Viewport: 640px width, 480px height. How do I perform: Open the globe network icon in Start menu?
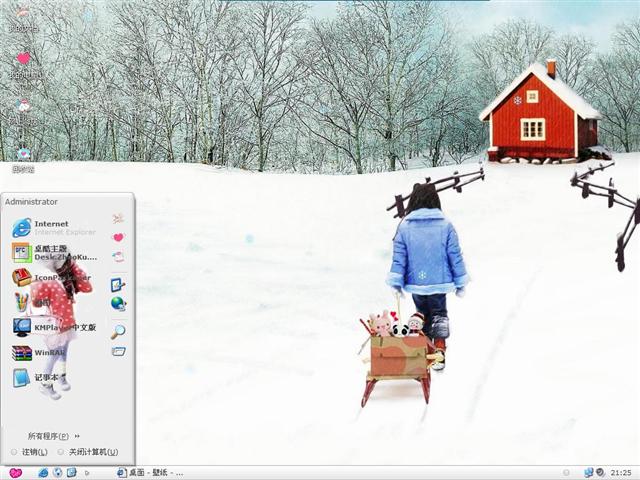[x=118, y=304]
